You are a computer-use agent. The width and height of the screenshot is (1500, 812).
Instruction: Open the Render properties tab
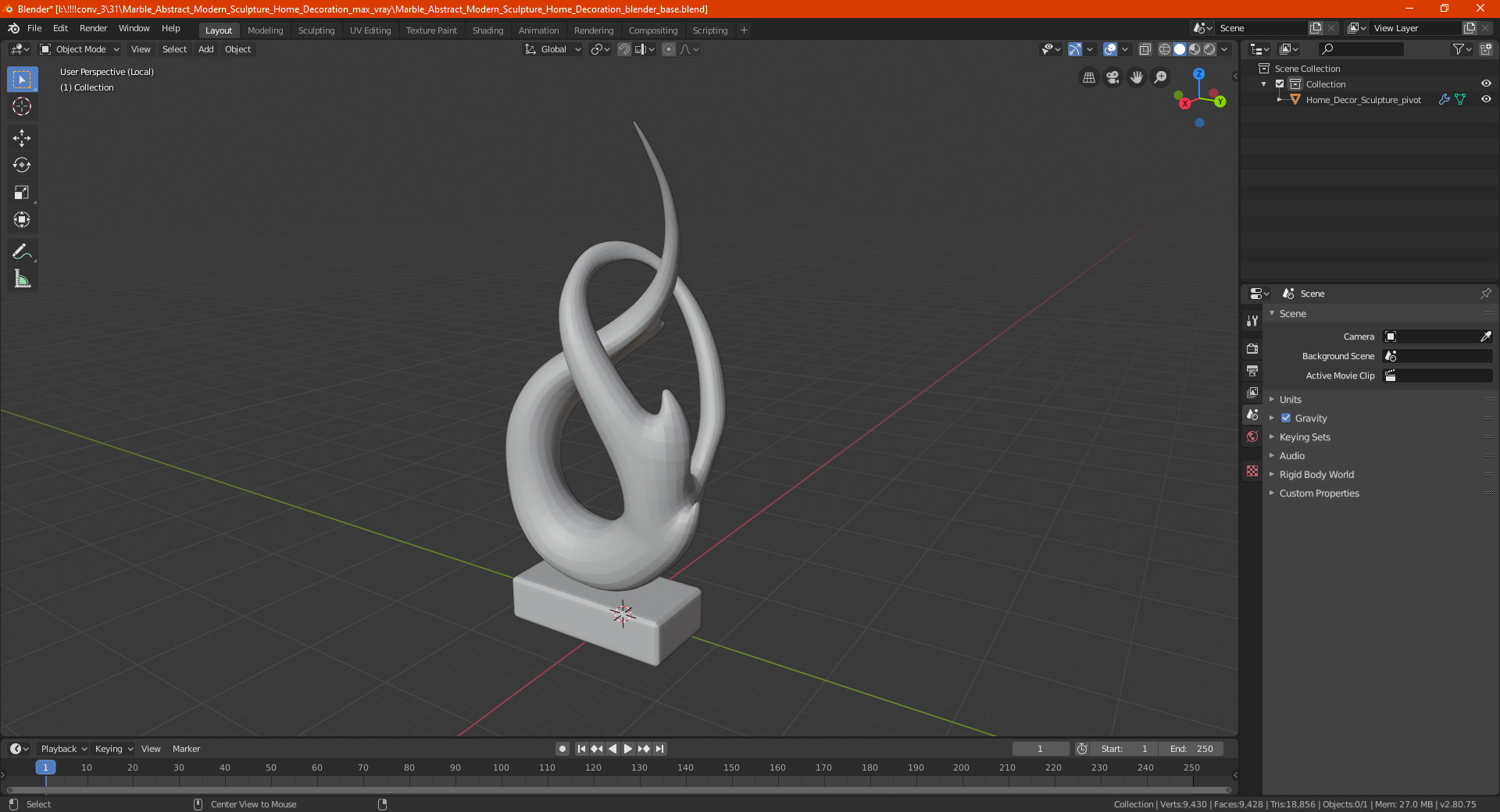click(1252, 348)
